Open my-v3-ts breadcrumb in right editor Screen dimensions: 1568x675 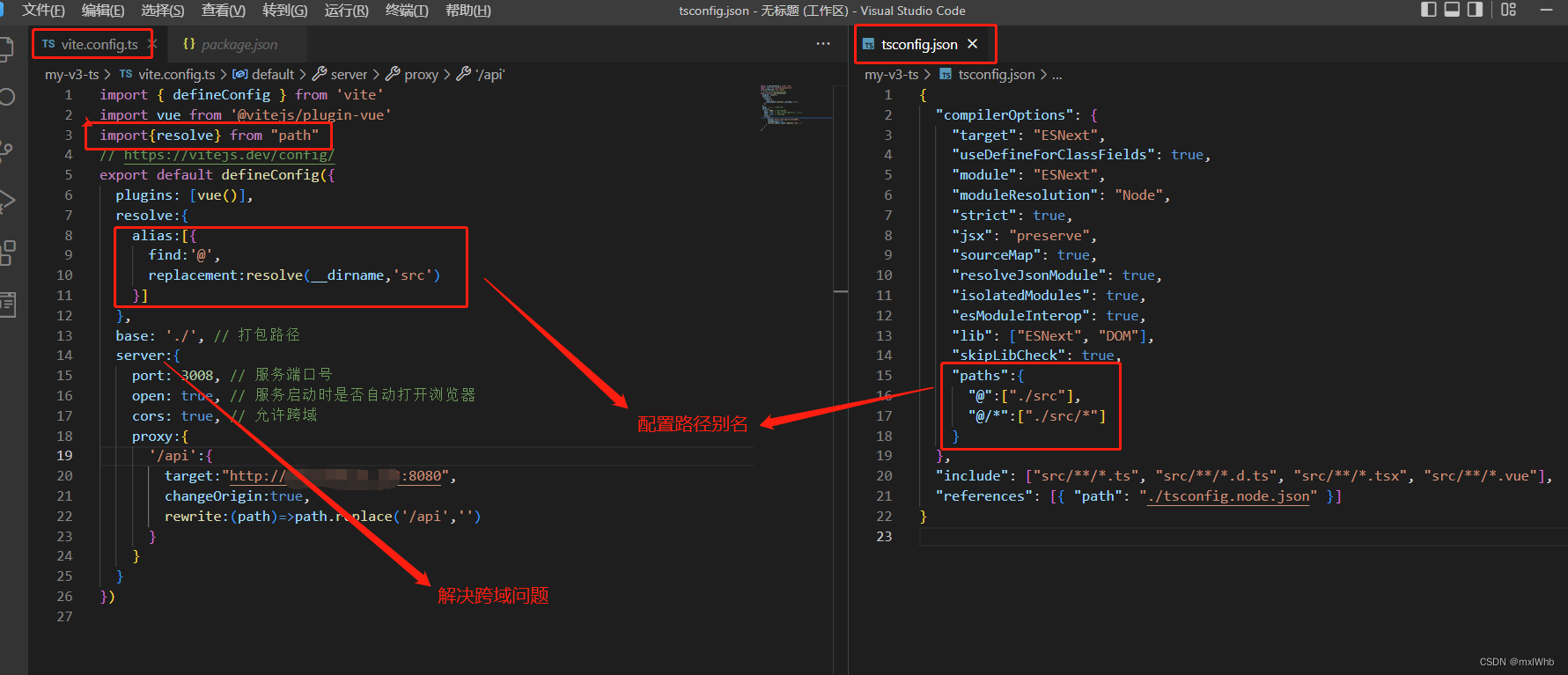[x=891, y=75]
